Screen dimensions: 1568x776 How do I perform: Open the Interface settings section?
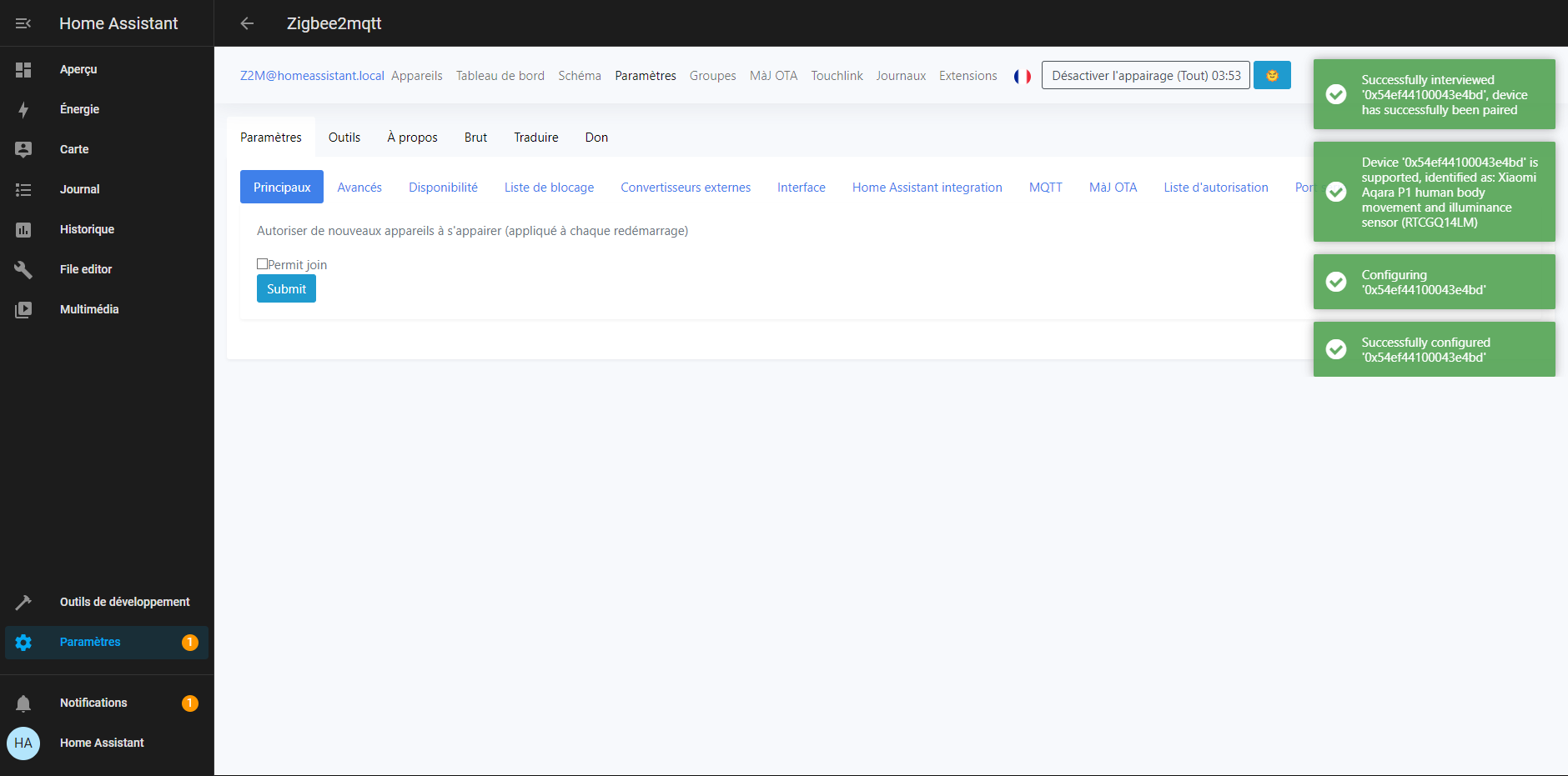coord(802,188)
